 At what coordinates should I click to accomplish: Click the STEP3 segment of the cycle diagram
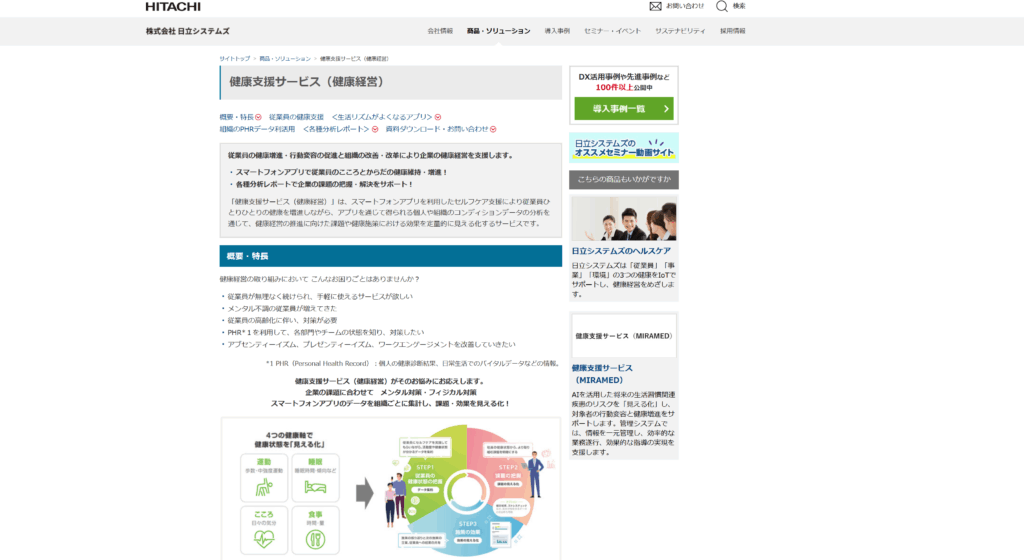coord(468,532)
